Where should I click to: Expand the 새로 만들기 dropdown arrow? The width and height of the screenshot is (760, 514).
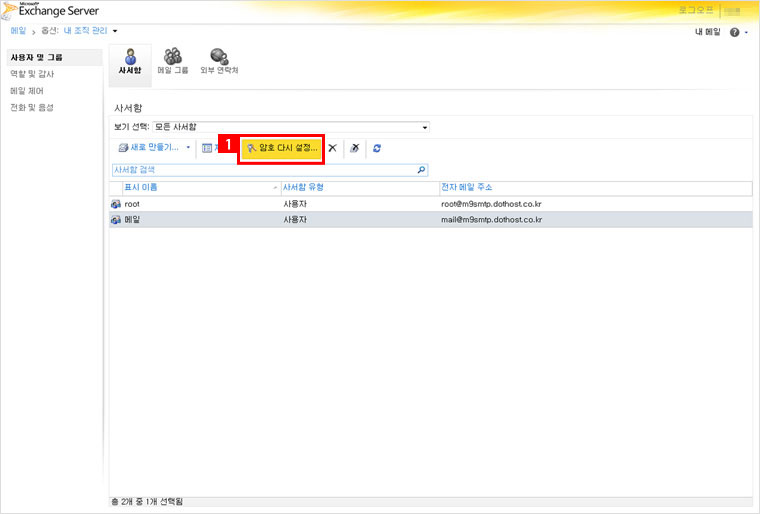tap(188, 148)
